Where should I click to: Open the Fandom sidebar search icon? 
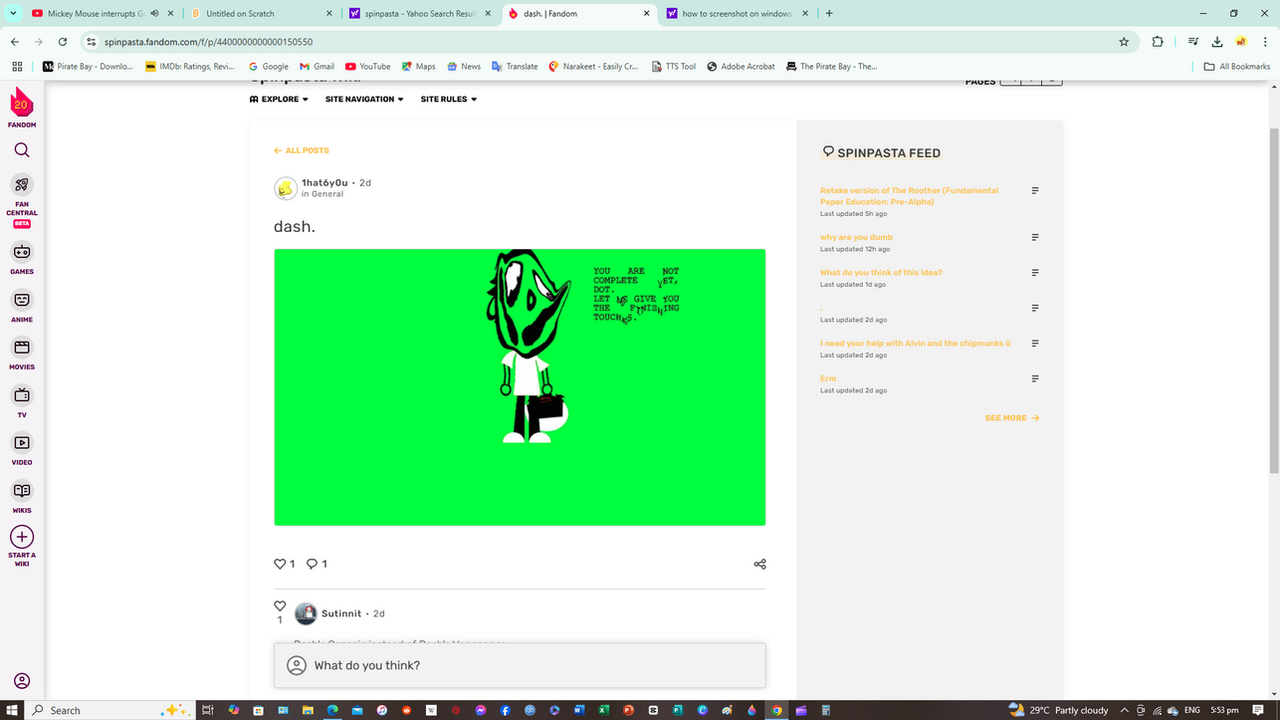point(22,150)
